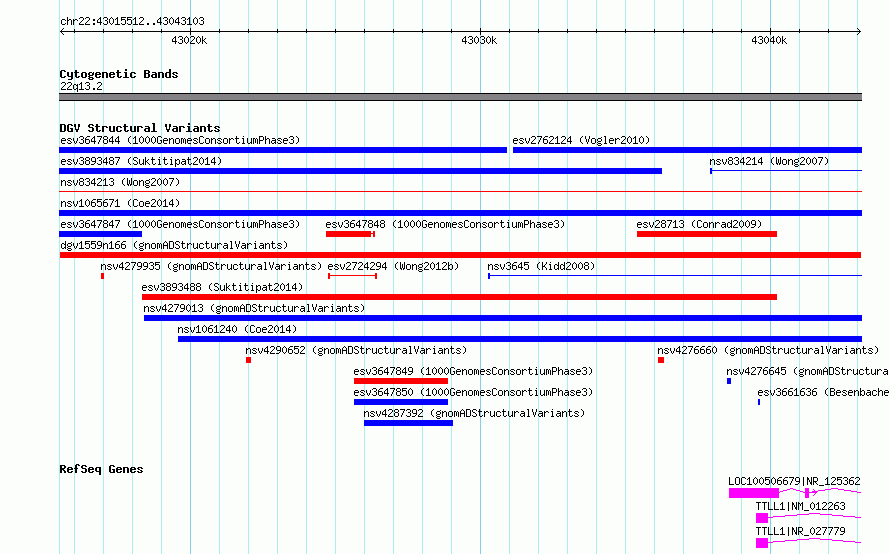Click nsv1065671 (Coe2014) label

coord(120,203)
